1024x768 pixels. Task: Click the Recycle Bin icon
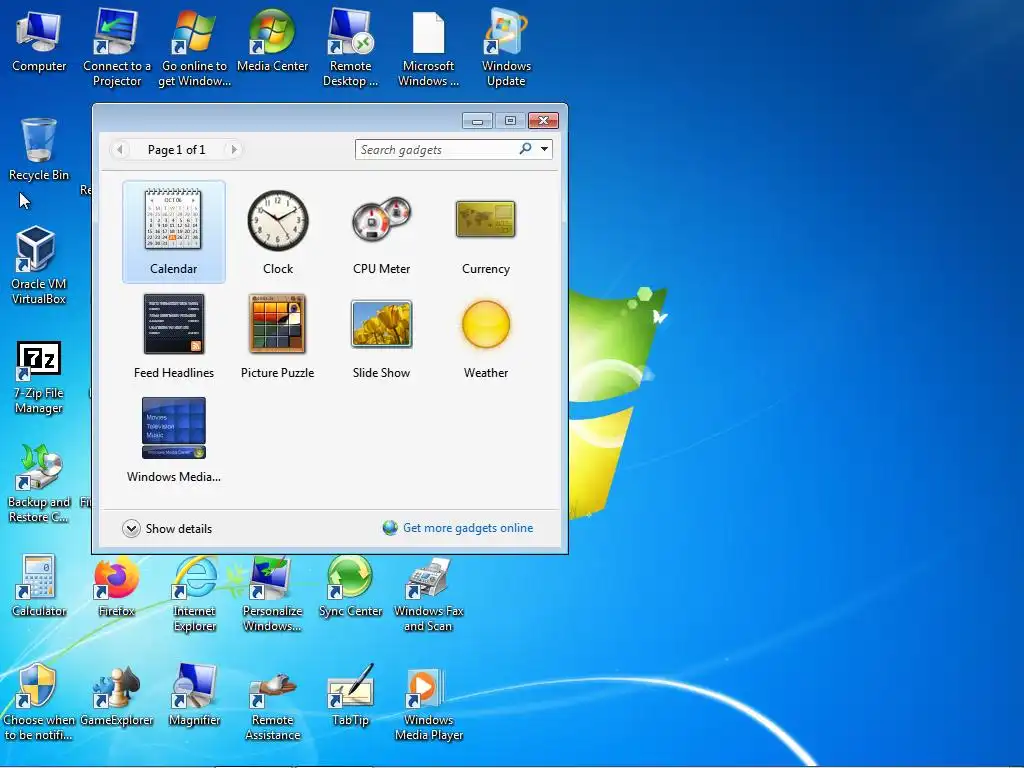pyautogui.click(x=39, y=149)
